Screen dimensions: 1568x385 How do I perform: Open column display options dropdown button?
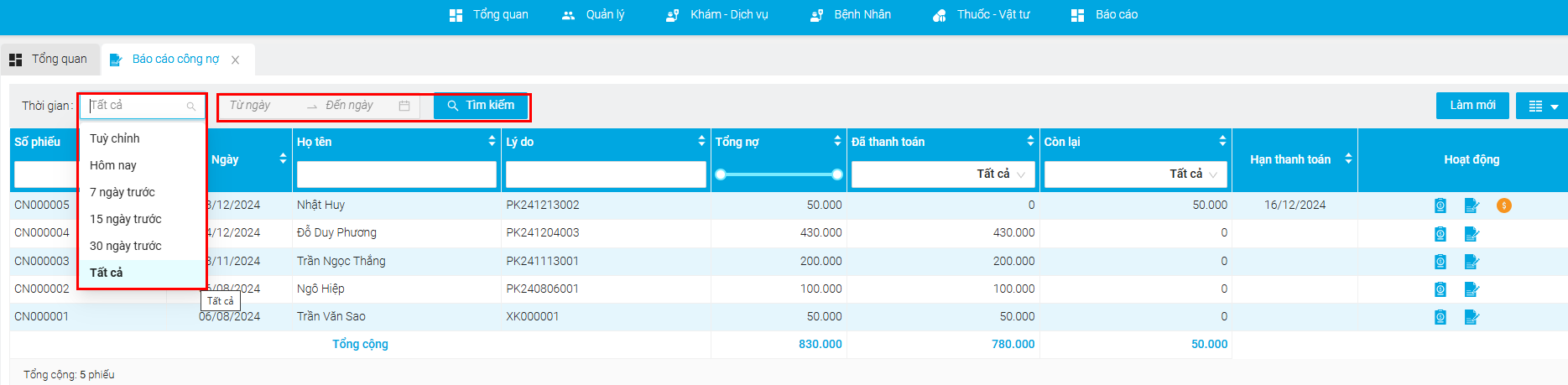click(1542, 106)
